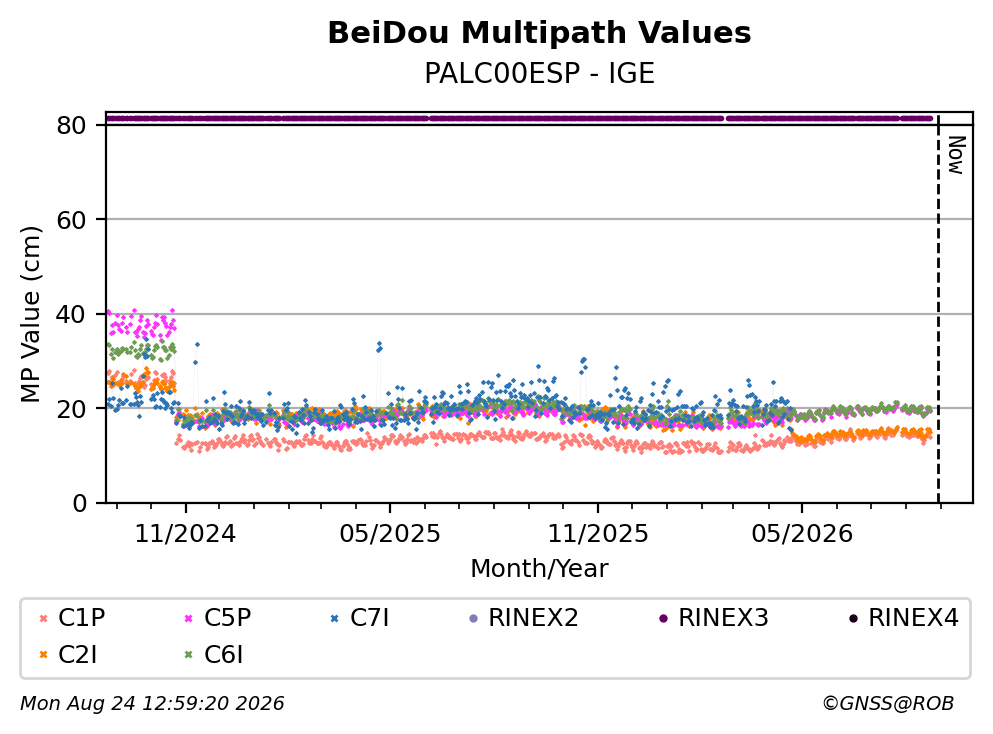Screen dimensions: 993x734
Task: Click the C6I legend entry
Action: click(x=214, y=654)
